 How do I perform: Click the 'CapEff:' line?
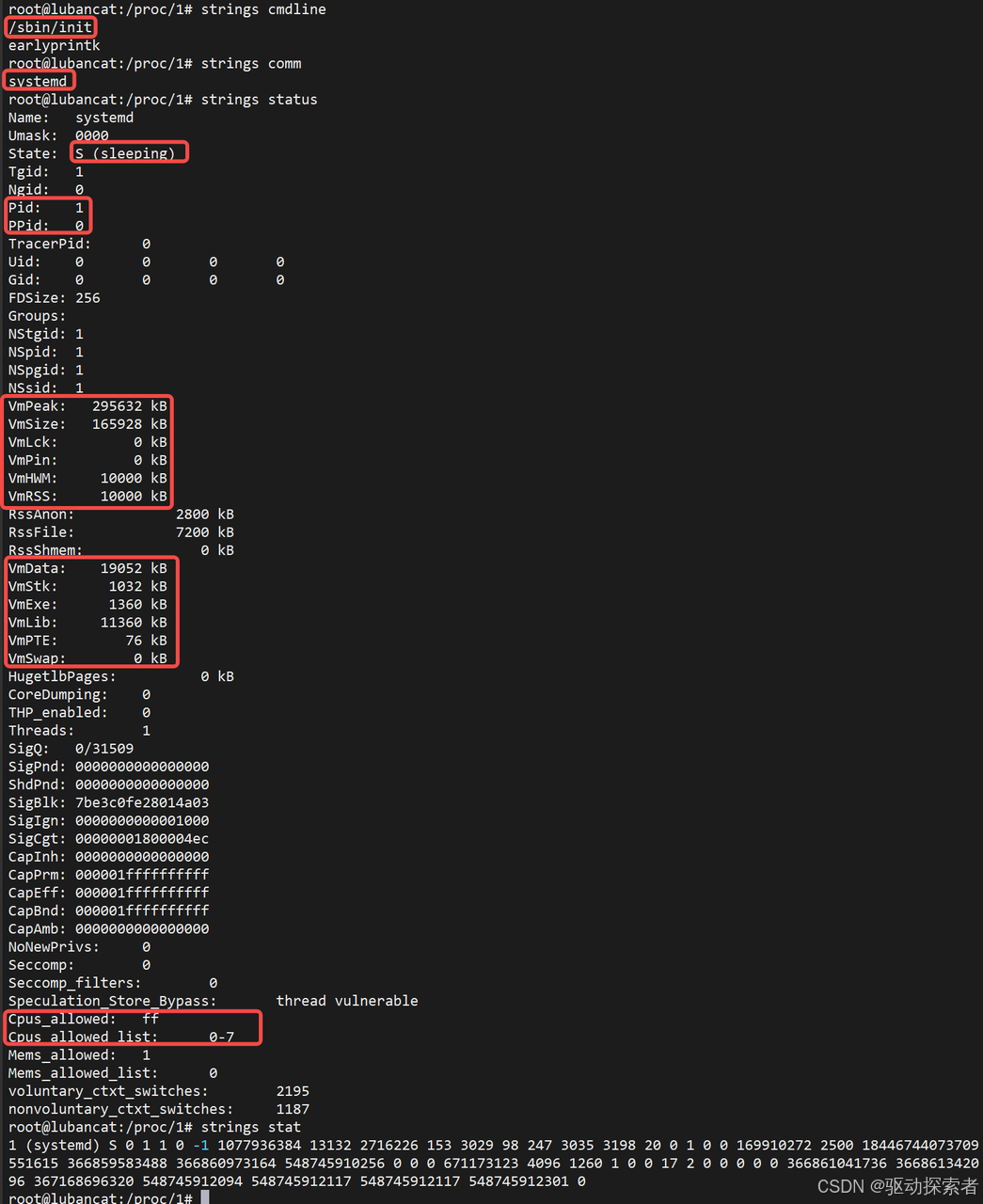[x=109, y=893]
